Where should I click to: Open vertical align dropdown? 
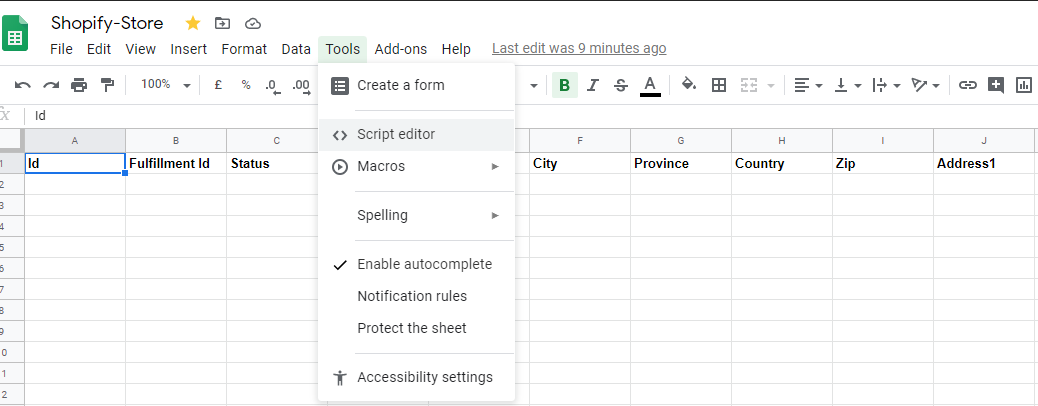[x=847, y=85]
